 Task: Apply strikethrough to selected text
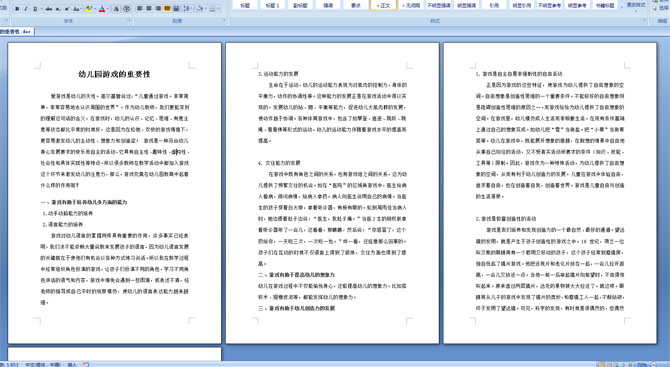(x=49, y=9)
